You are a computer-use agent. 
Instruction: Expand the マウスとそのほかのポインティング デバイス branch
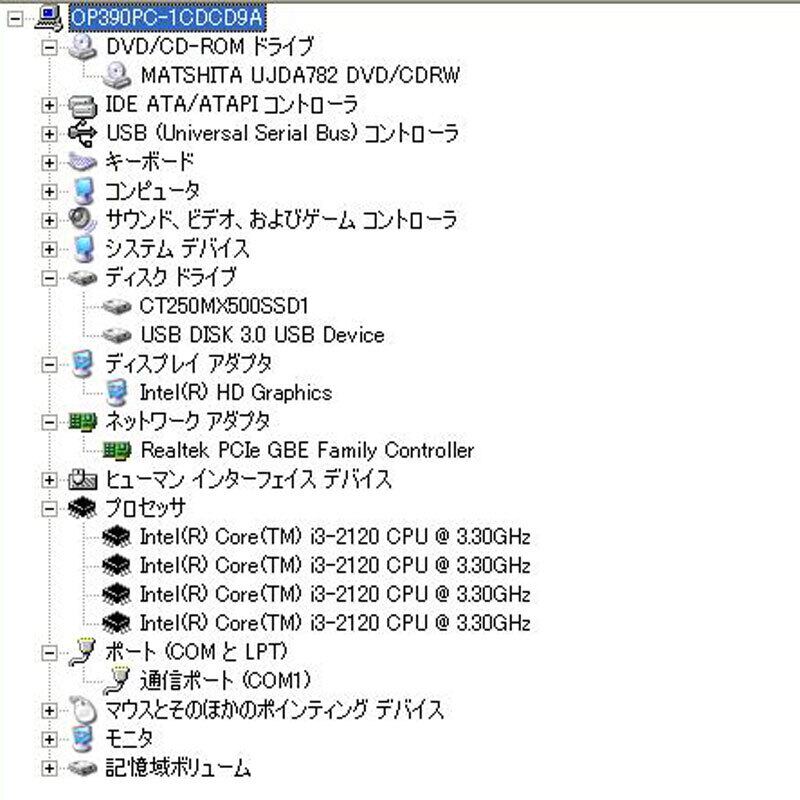49,710
